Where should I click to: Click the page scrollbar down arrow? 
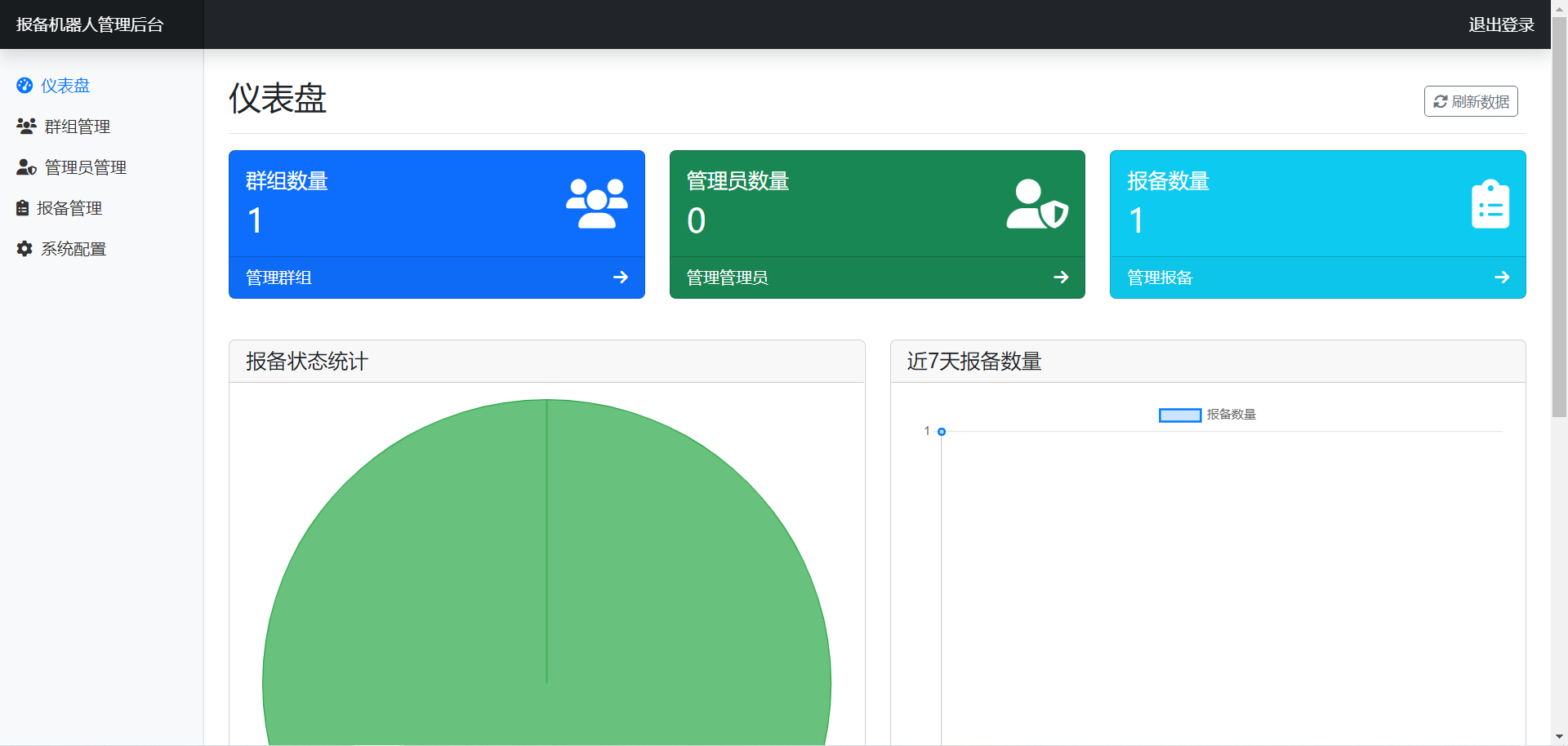coord(1559,737)
